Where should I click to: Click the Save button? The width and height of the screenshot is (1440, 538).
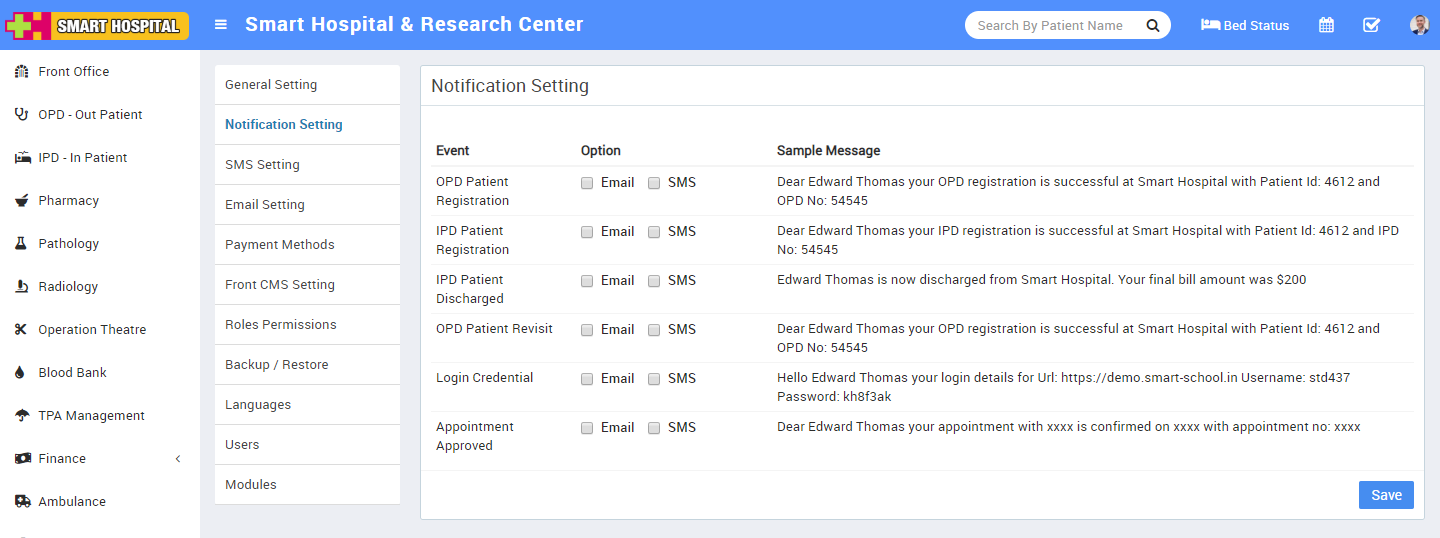(1385, 495)
